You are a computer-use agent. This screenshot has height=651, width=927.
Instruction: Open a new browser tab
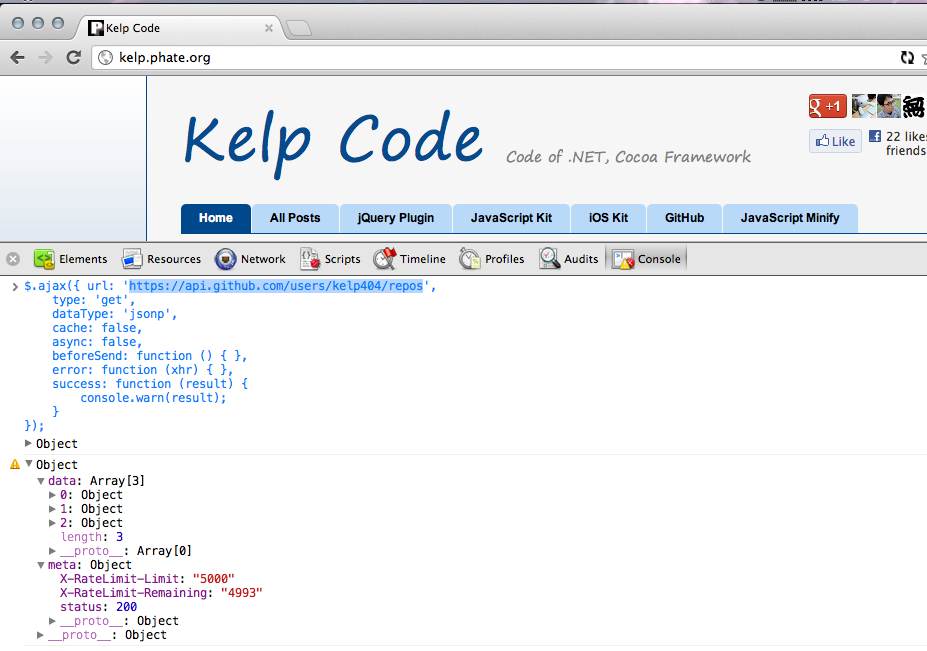(299, 28)
